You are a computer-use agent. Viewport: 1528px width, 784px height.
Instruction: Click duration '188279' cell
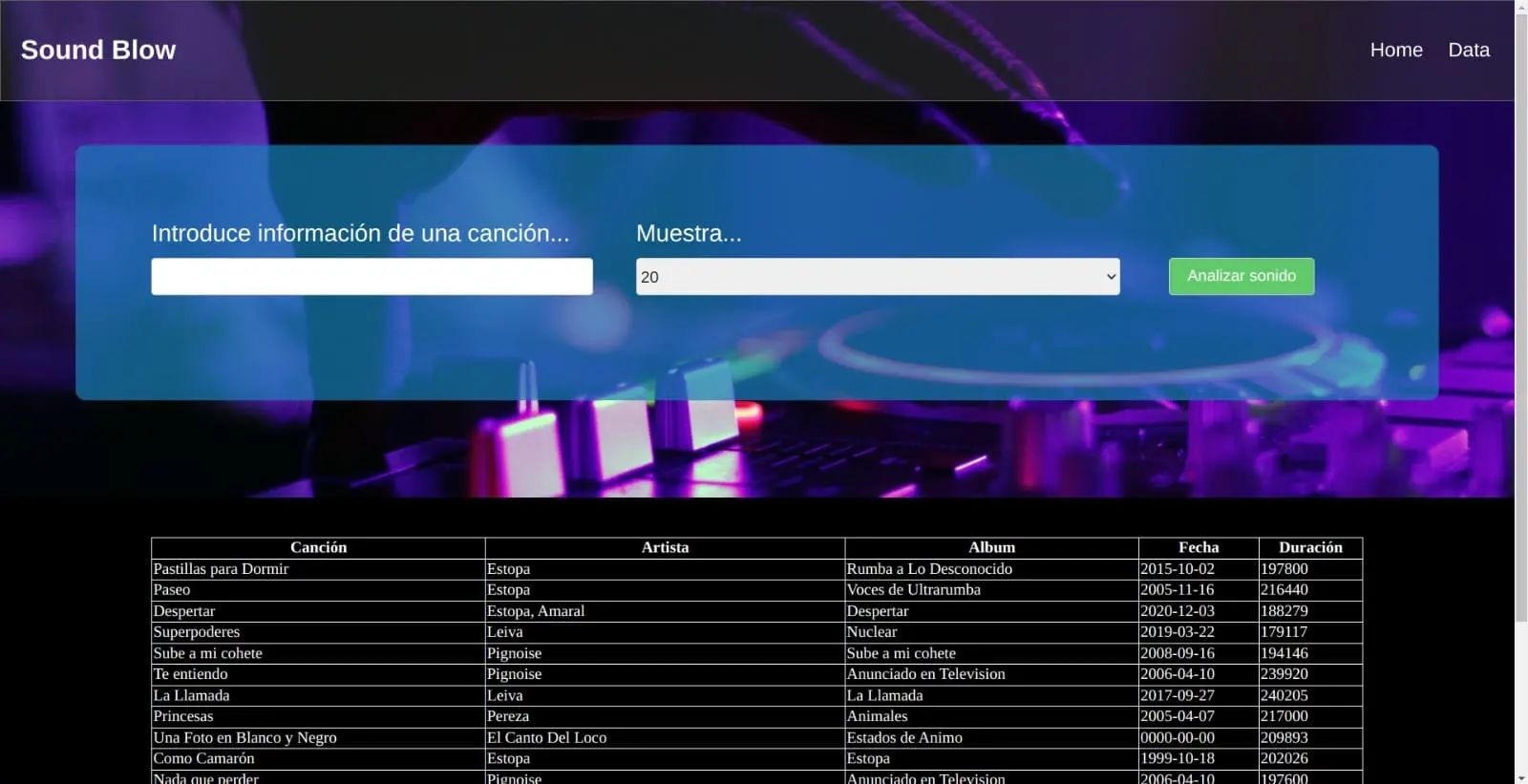[x=1310, y=611]
